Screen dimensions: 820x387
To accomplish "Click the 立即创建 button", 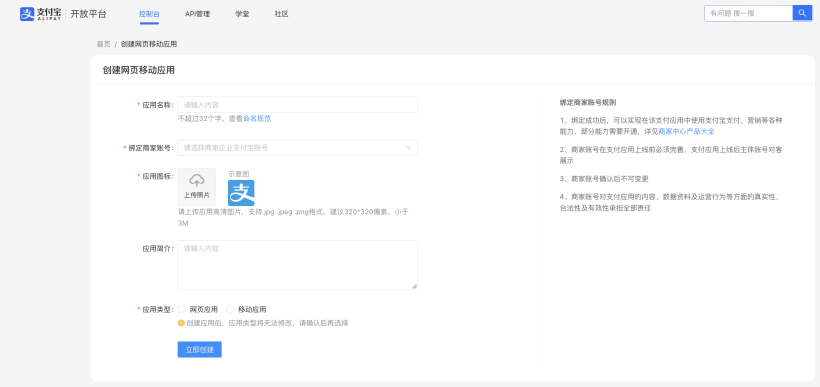I will pyautogui.click(x=200, y=349).
